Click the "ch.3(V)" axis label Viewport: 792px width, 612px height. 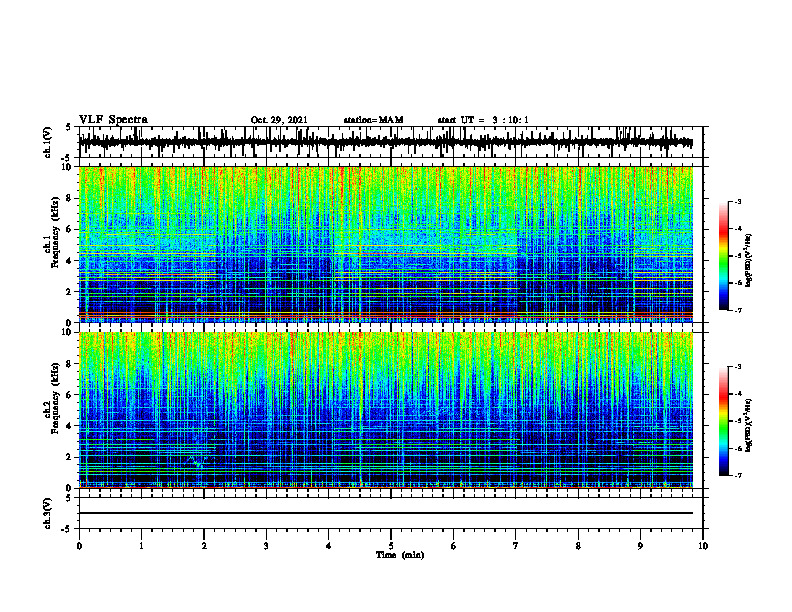[x=48, y=513]
